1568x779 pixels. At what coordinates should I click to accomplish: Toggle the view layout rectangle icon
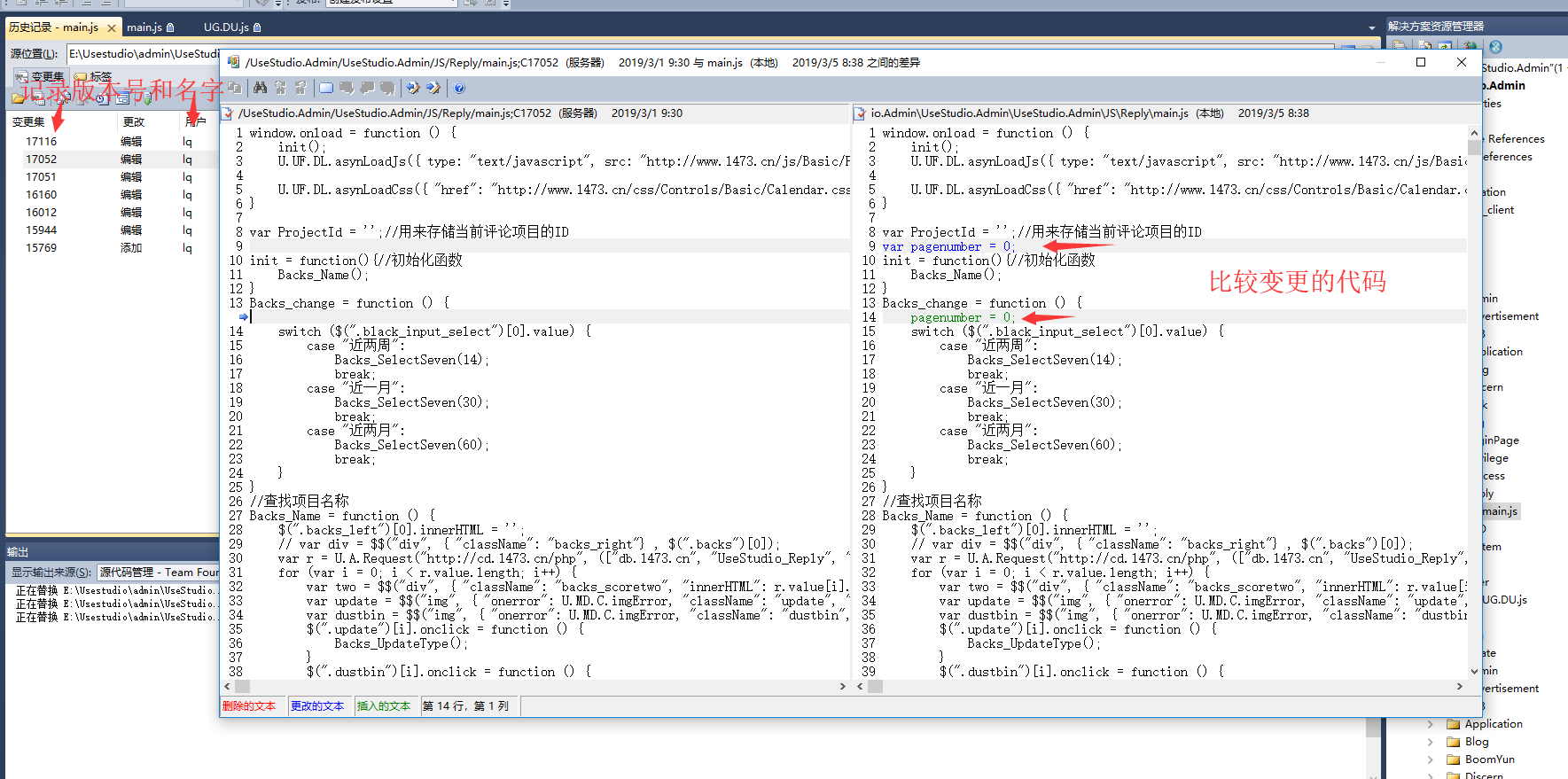click(326, 88)
